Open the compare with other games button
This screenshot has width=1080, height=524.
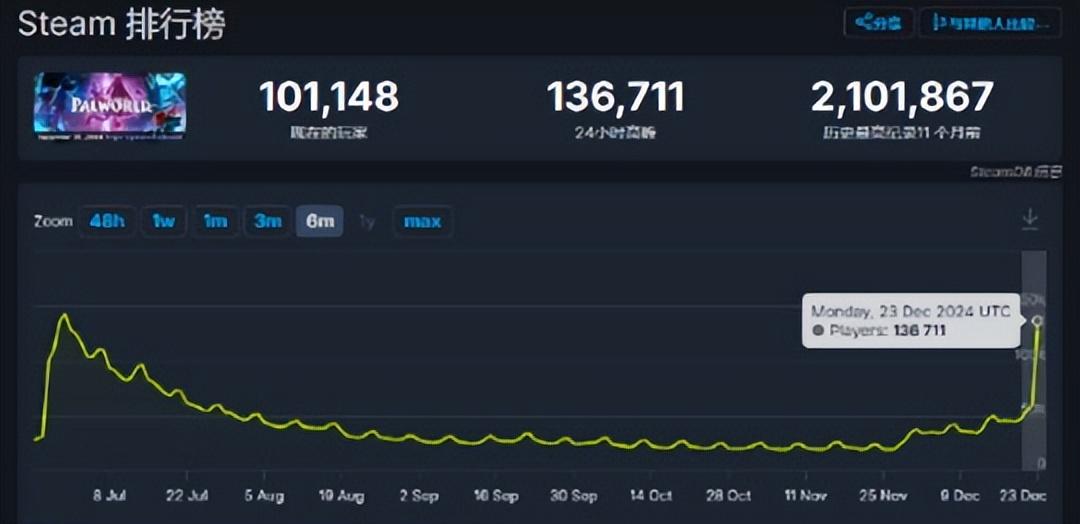[990, 23]
